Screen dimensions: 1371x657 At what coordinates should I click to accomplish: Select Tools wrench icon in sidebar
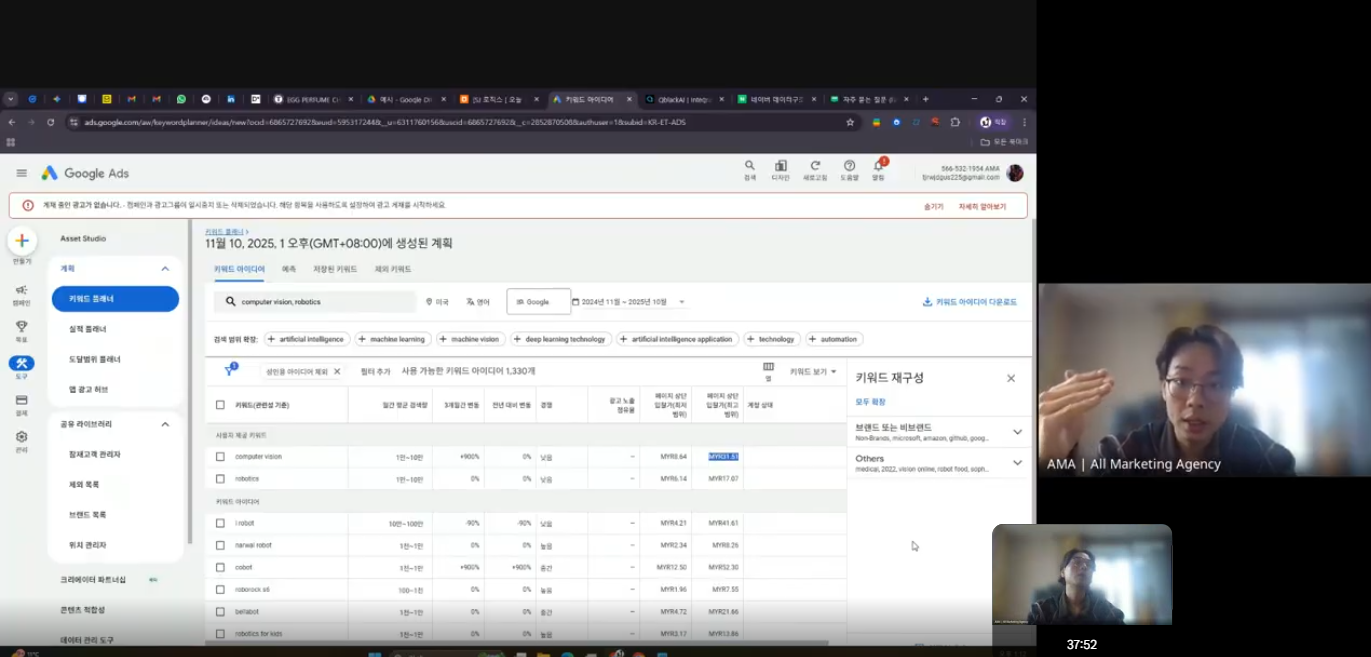click(21, 363)
